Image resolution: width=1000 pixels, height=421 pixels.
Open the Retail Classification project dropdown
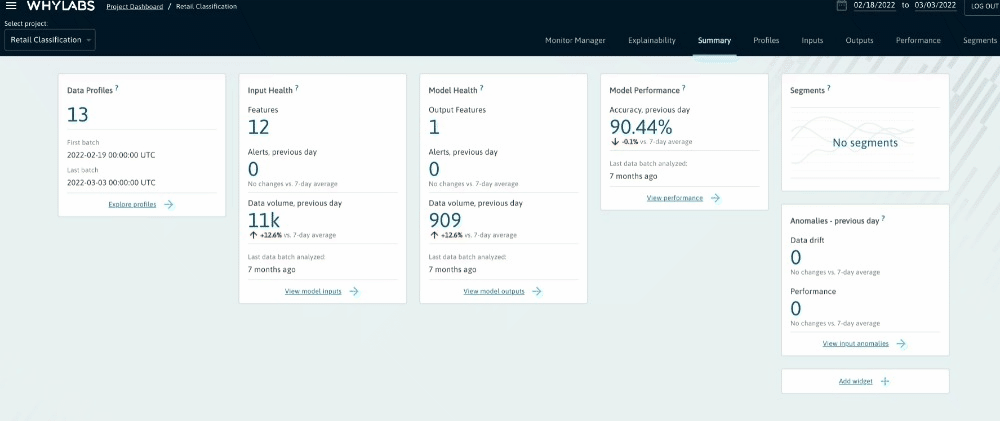50,40
